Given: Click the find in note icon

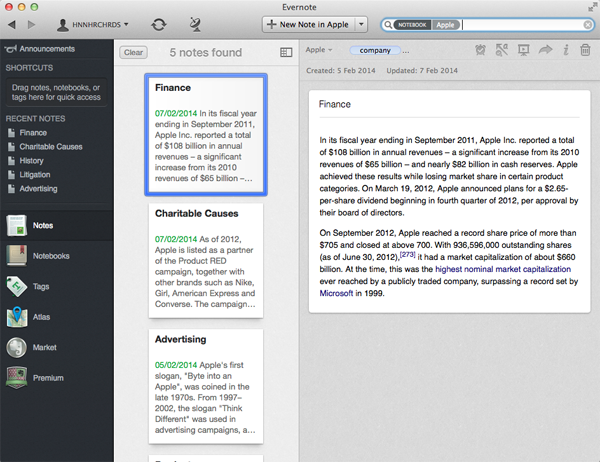Looking at the screenshot, I should (502, 50).
